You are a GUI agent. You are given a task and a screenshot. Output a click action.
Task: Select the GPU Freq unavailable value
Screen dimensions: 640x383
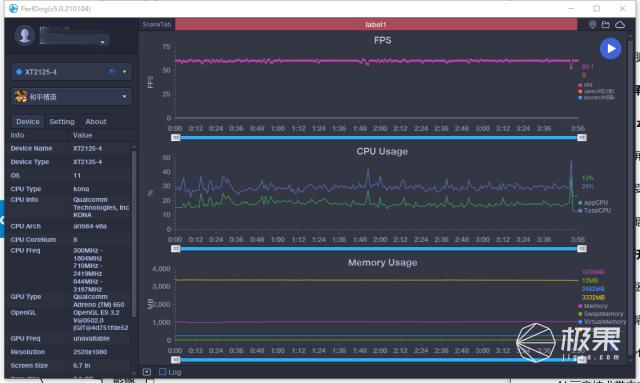pyautogui.click(x=91, y=338)
